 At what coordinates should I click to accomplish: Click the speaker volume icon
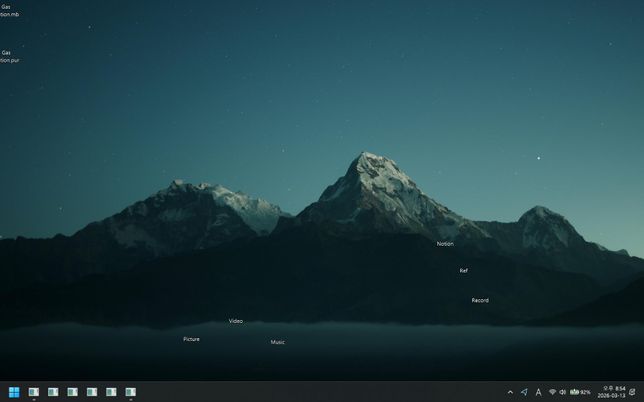point(563,392)
